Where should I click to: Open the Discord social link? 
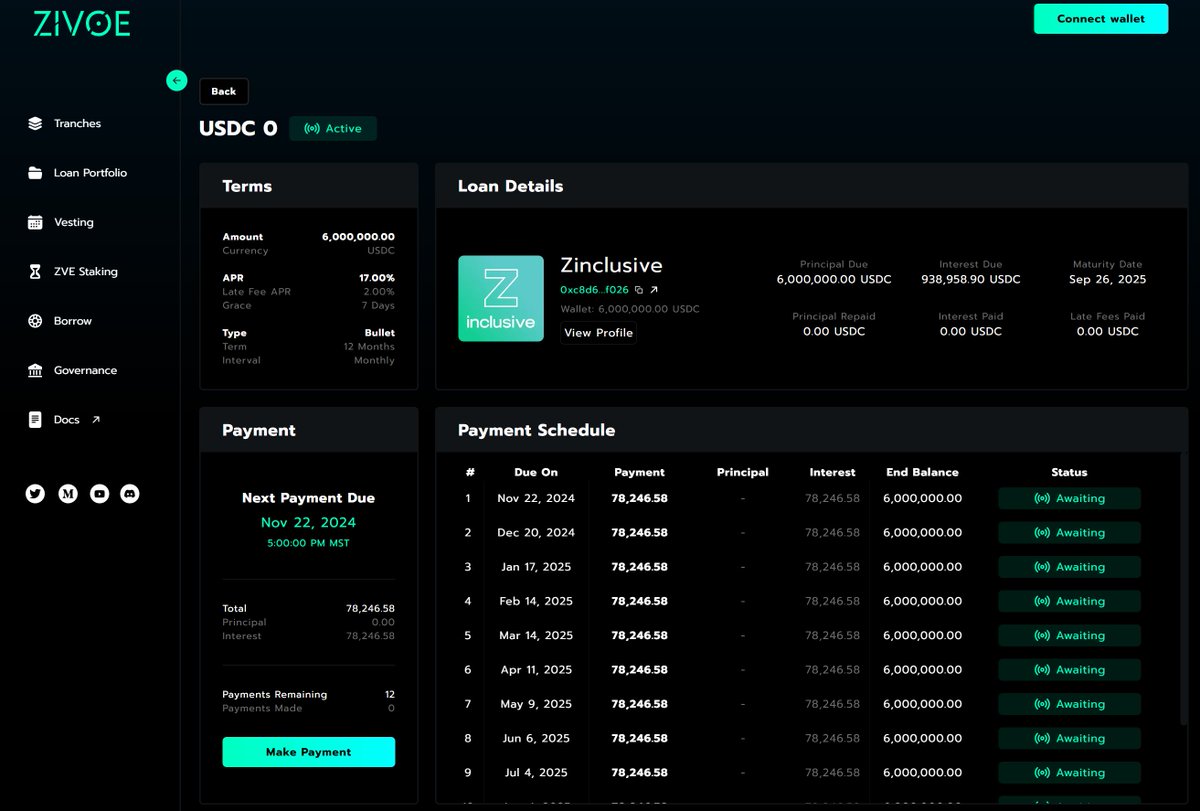coord(130,493)
